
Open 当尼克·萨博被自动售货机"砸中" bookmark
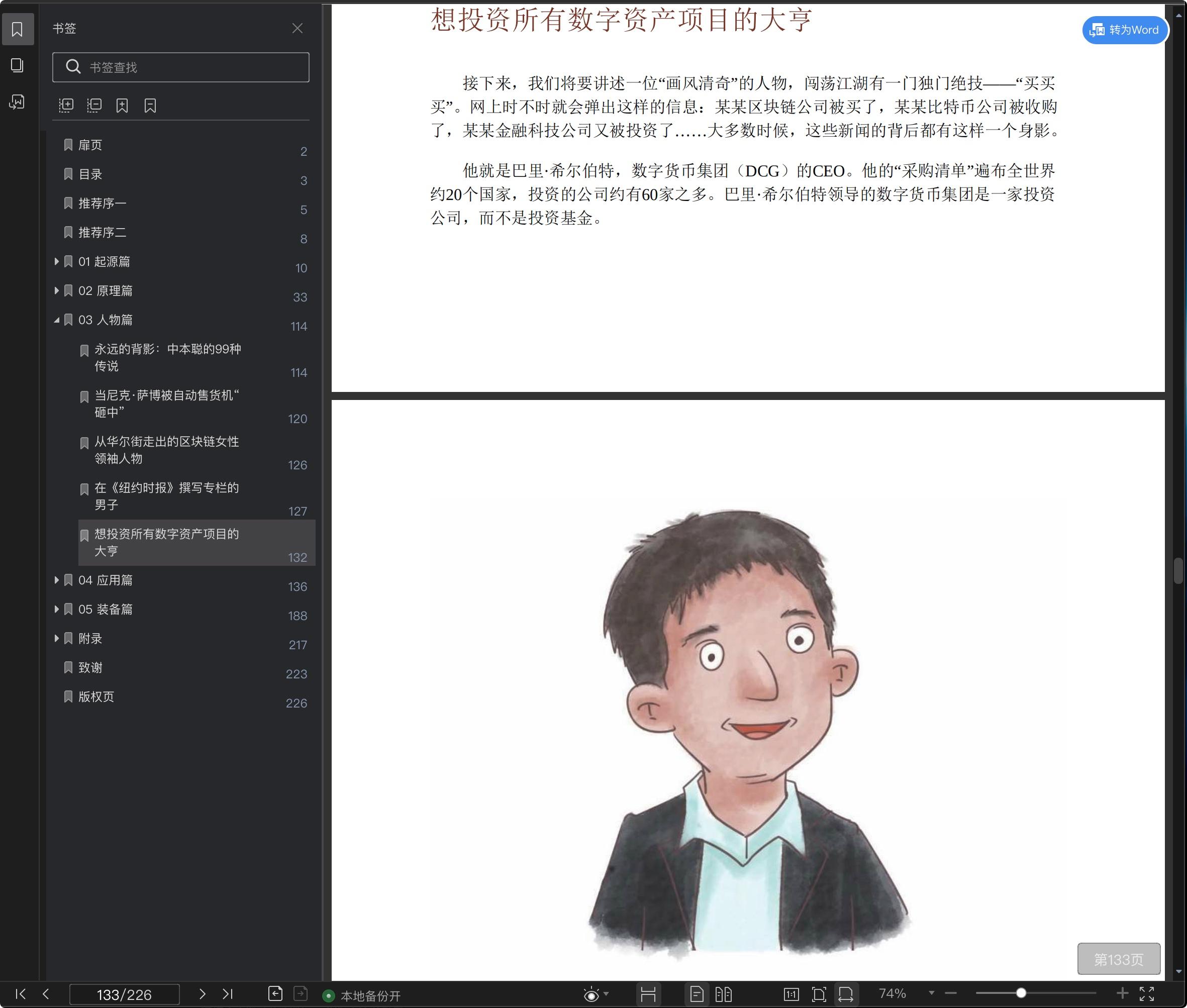point(167,404)
